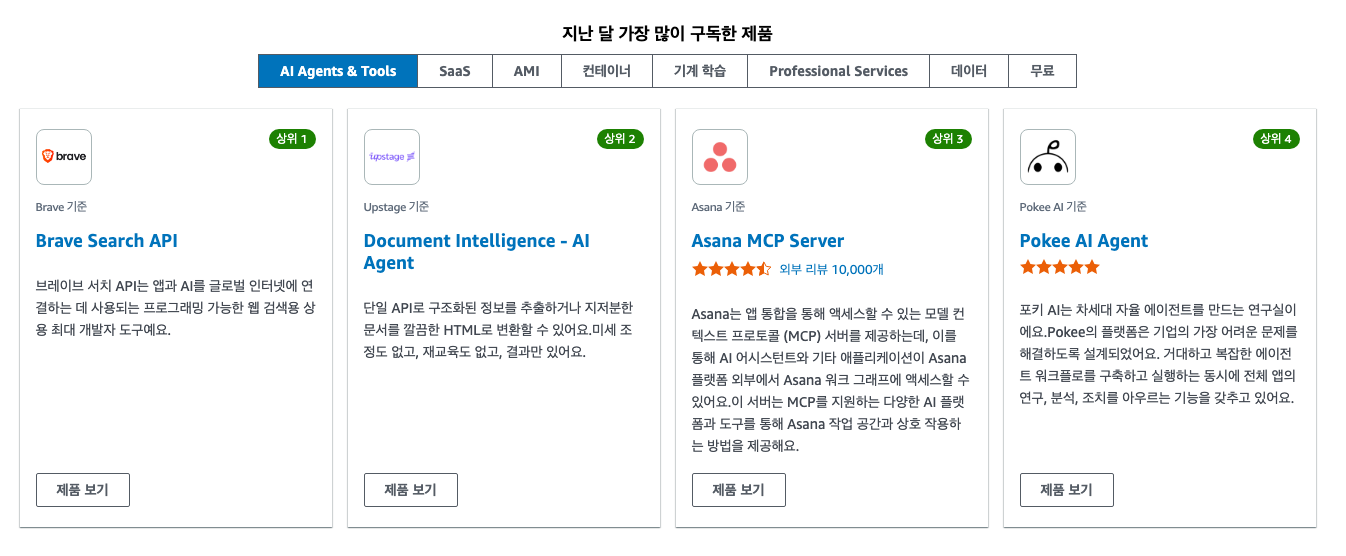
Task: Open the Brave Search API title link
Action: [x=107, y=241]
